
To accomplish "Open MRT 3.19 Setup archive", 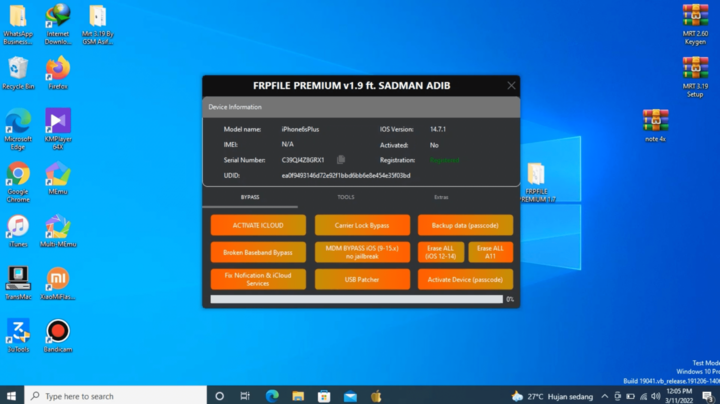I will 695,77.
